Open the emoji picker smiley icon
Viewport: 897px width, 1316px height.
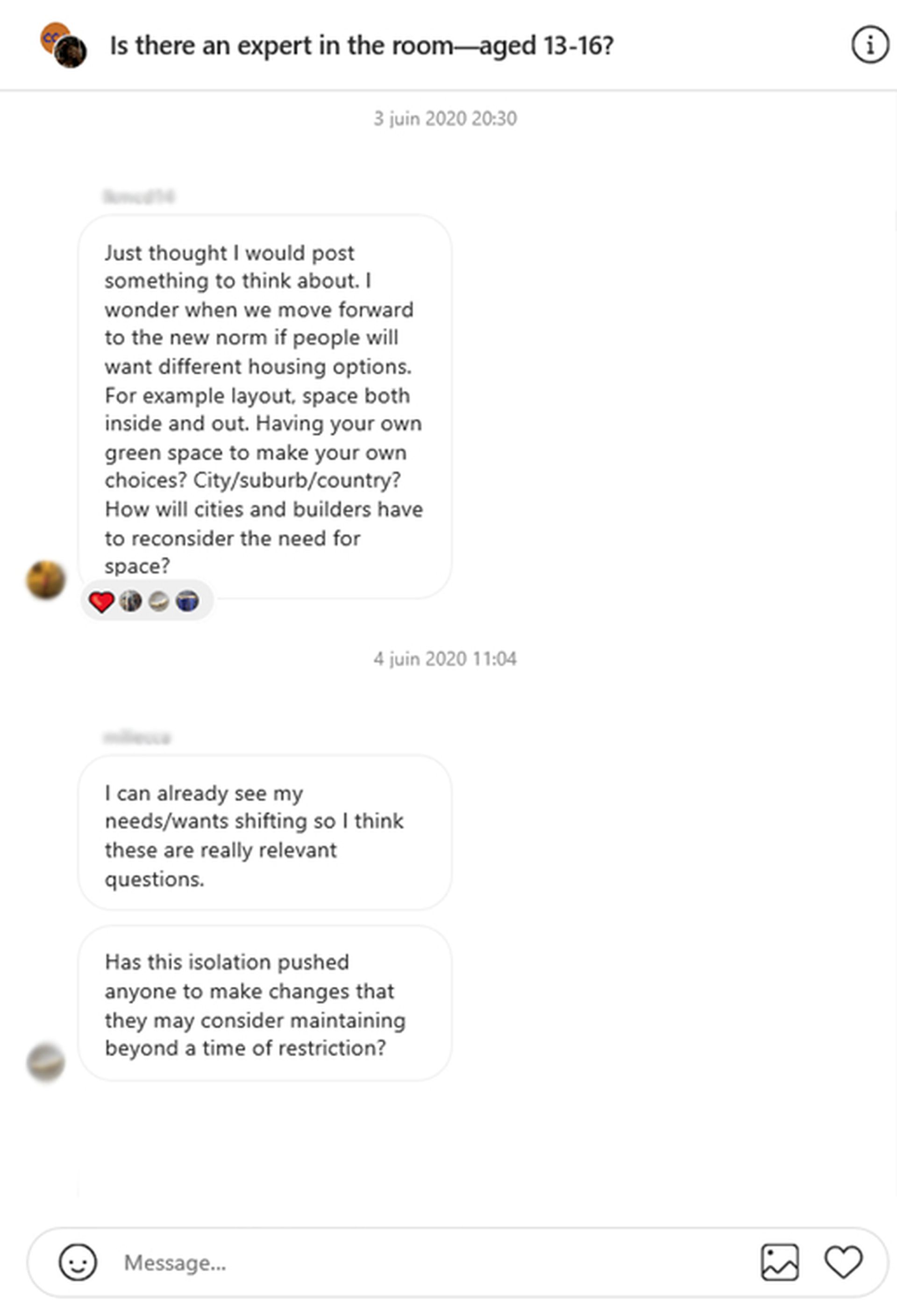[78, 1262]
